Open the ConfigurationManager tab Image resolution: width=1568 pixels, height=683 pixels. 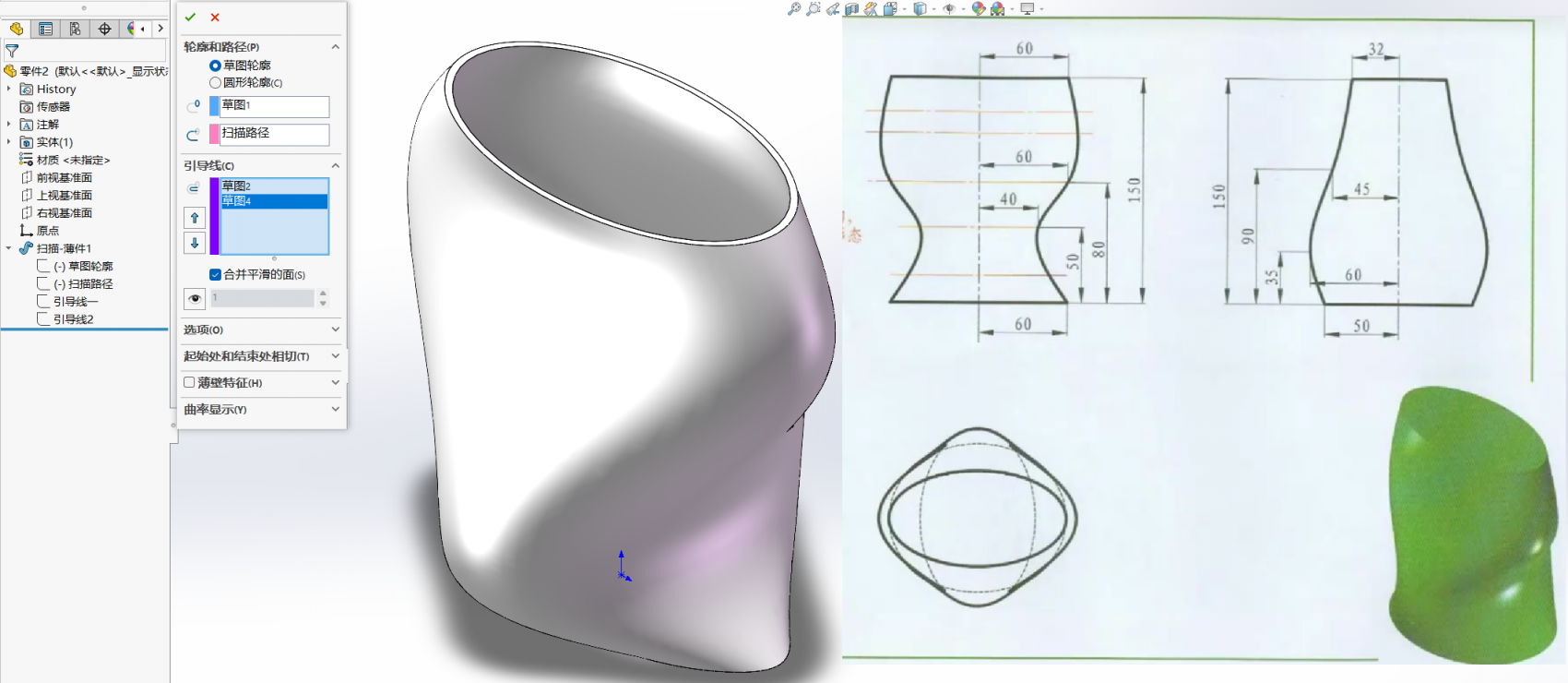pyautogui.click(x=75, y=29)
